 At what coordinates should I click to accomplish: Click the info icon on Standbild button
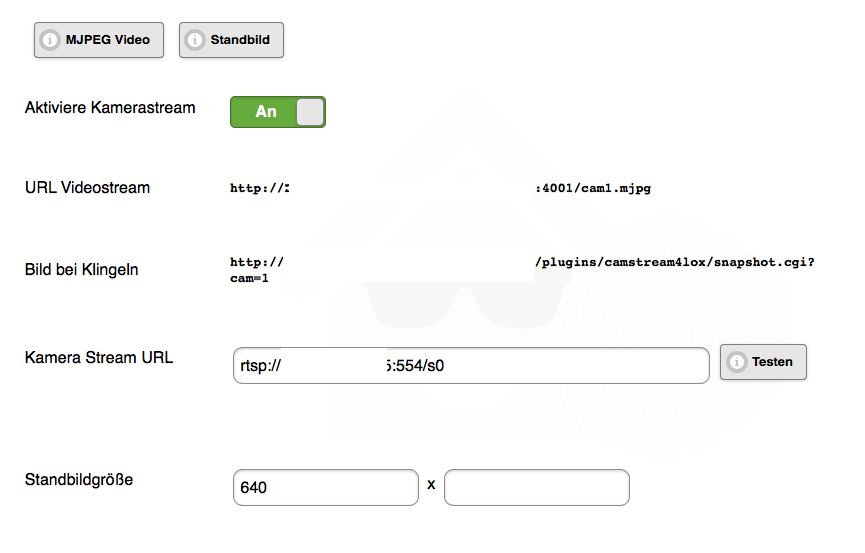coord(194,40)
